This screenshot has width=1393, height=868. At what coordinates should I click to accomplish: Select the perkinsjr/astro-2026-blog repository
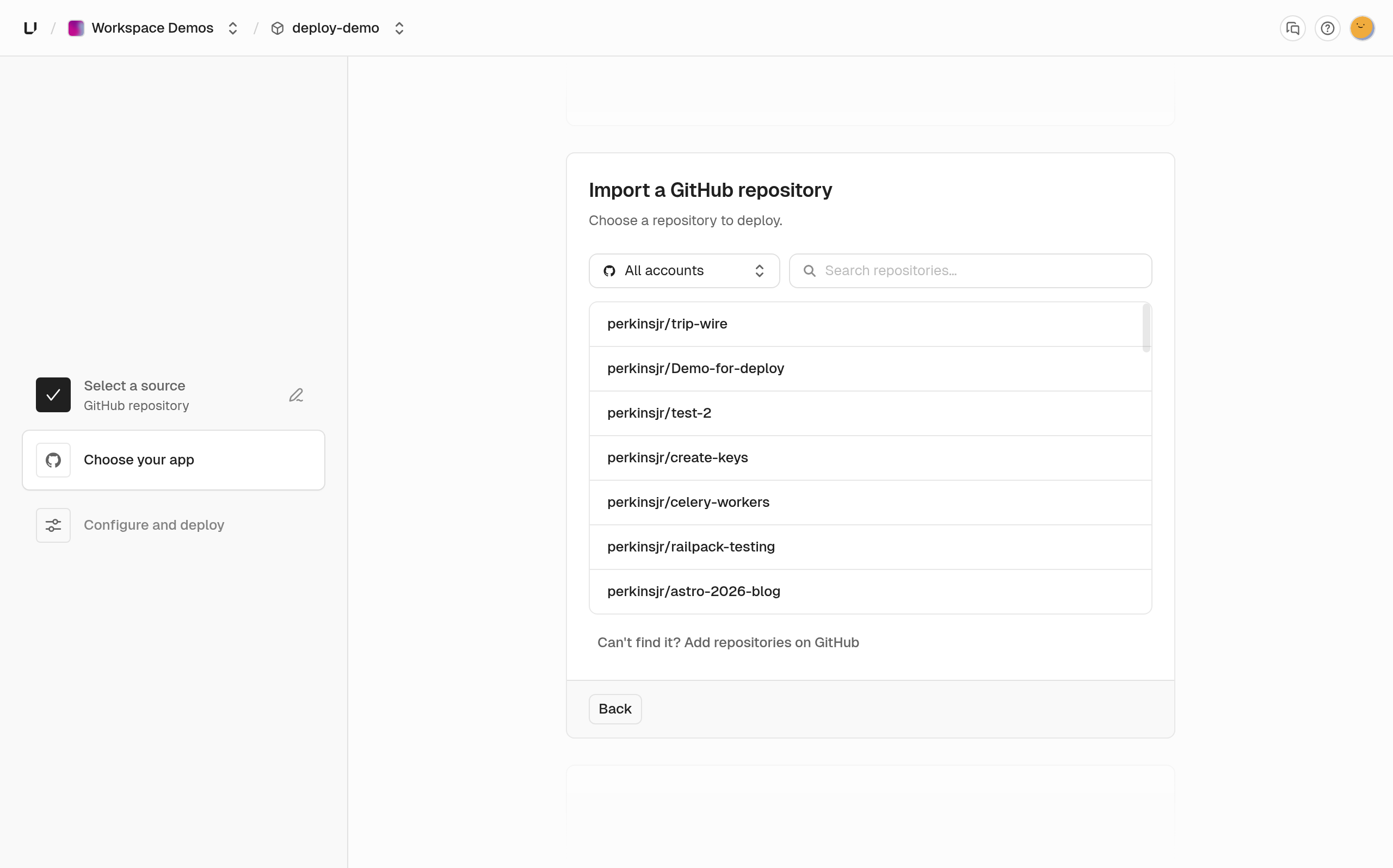870,591
